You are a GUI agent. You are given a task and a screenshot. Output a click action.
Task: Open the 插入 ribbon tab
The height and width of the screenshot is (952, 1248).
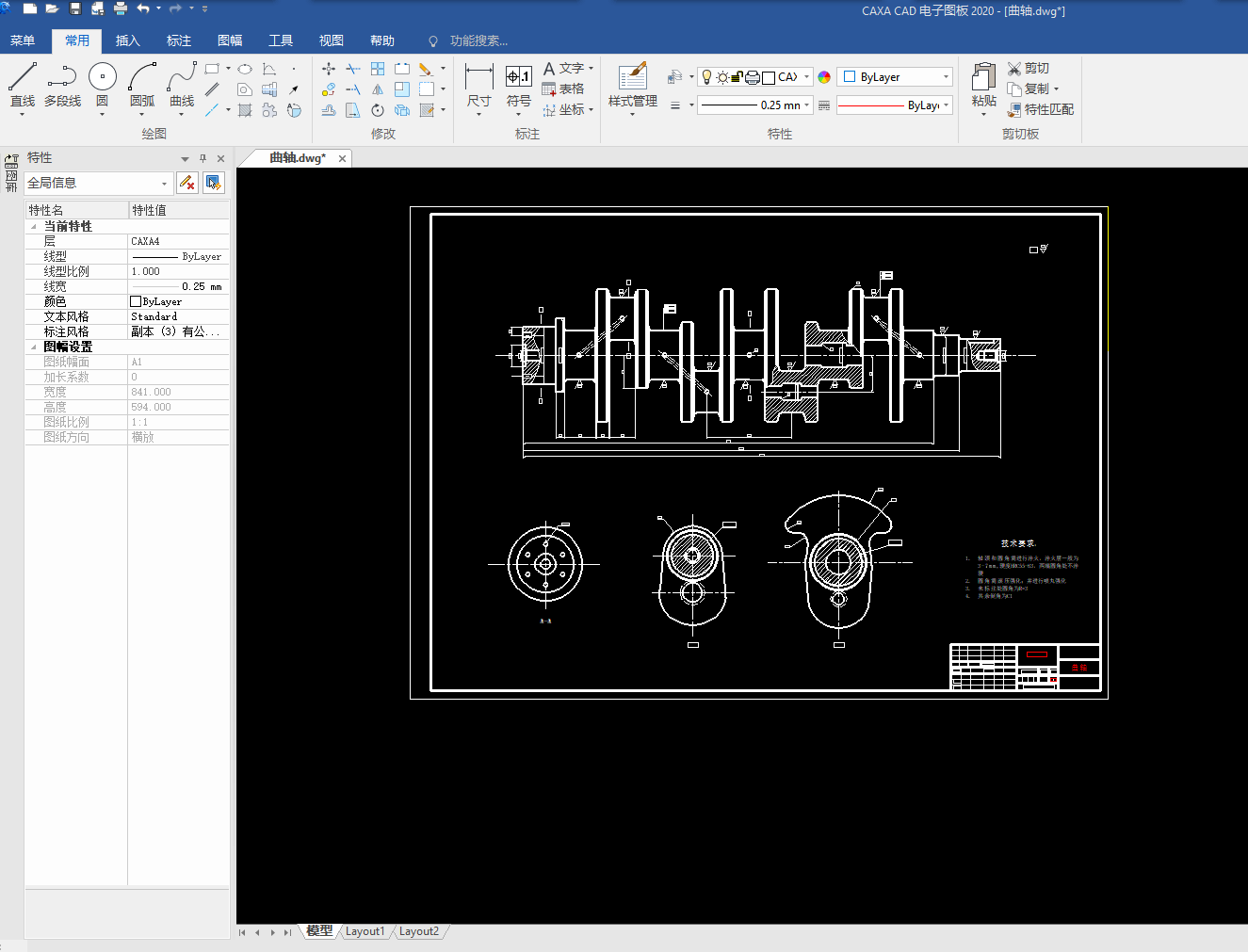[x=127, y=40]
